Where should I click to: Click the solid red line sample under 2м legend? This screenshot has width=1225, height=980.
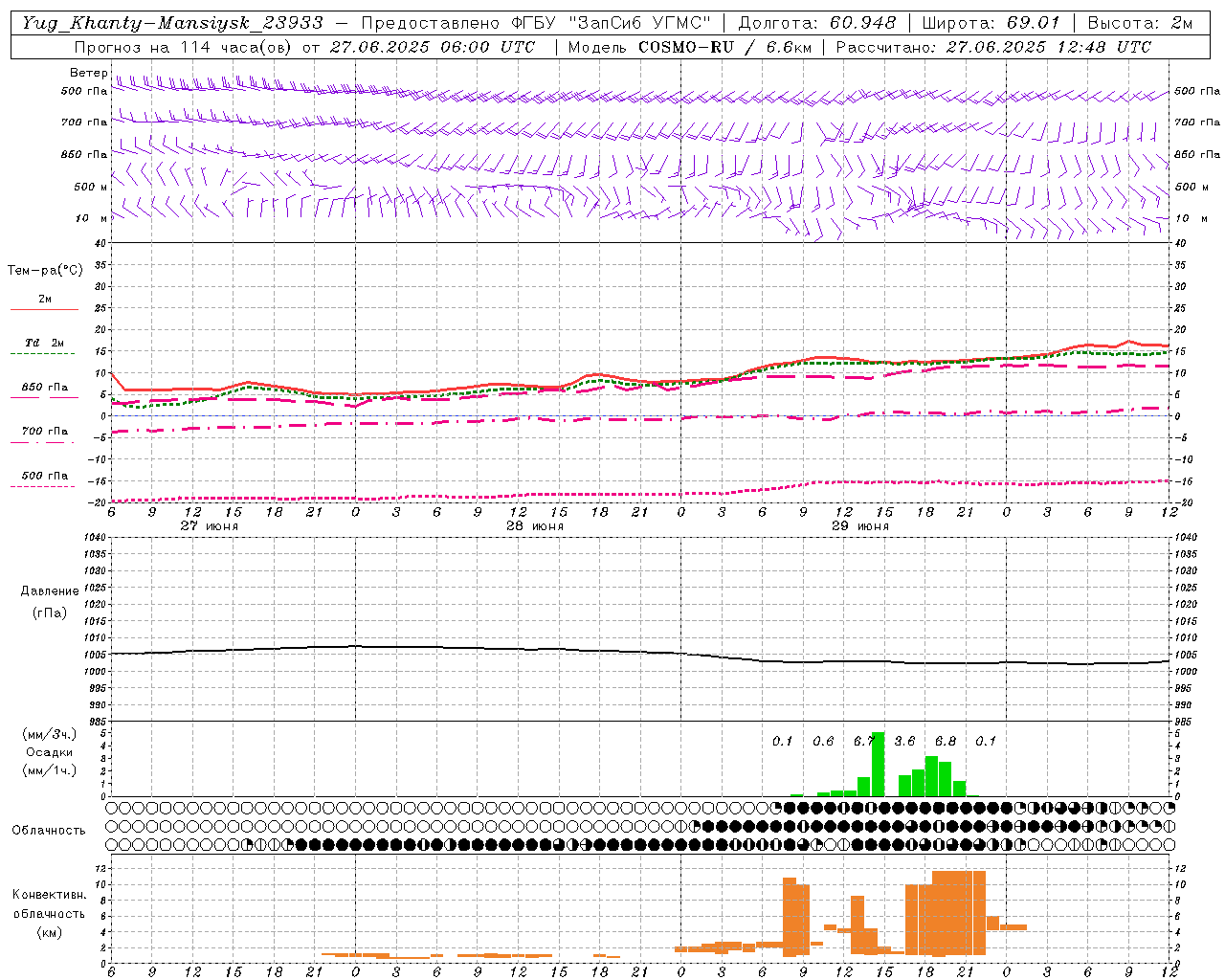click(44, 309)
